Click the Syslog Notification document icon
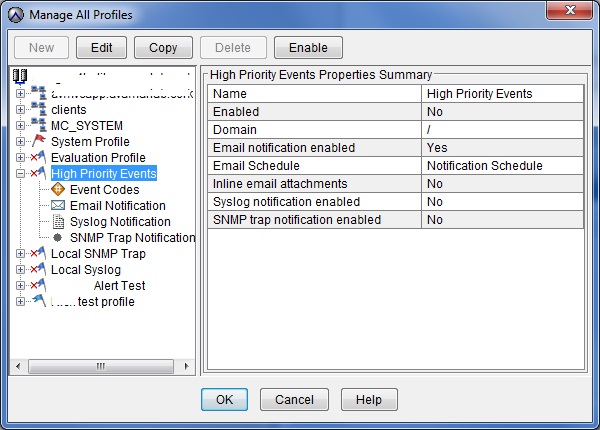 [58, 222]
